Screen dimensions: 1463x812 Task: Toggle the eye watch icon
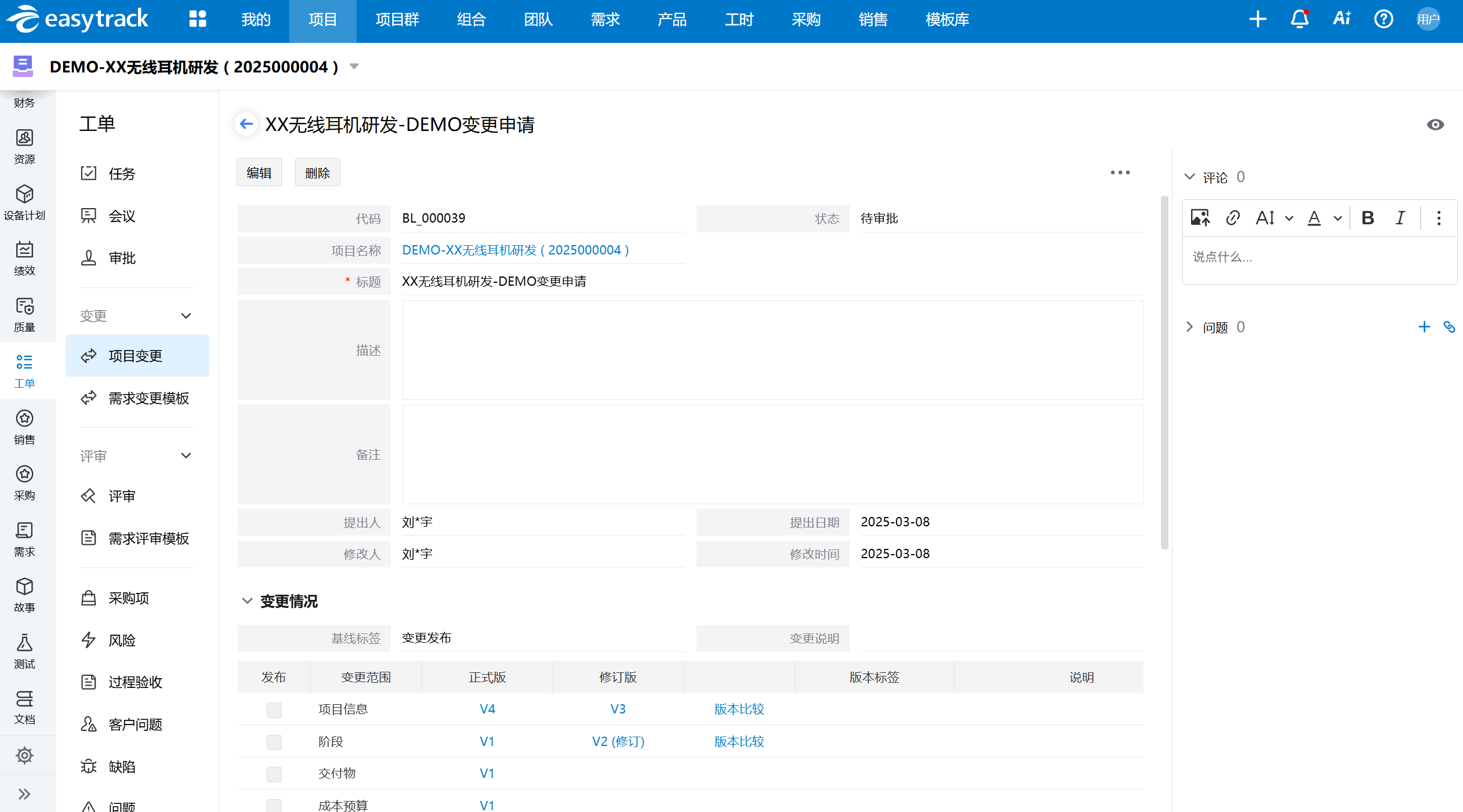pos(1435,125)
